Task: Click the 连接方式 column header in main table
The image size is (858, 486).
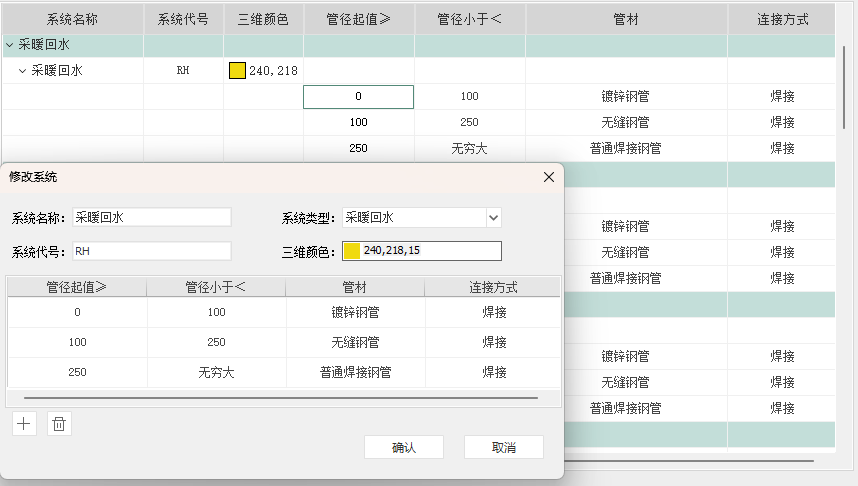Action: pyautogui.click(x=782, y=19)
